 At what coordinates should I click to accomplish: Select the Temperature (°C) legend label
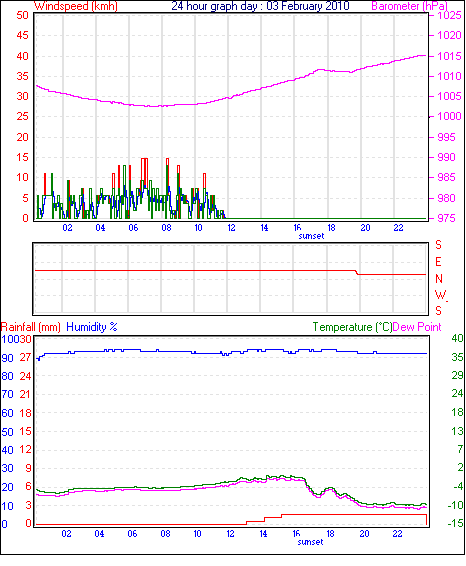(x=352, y=327)
